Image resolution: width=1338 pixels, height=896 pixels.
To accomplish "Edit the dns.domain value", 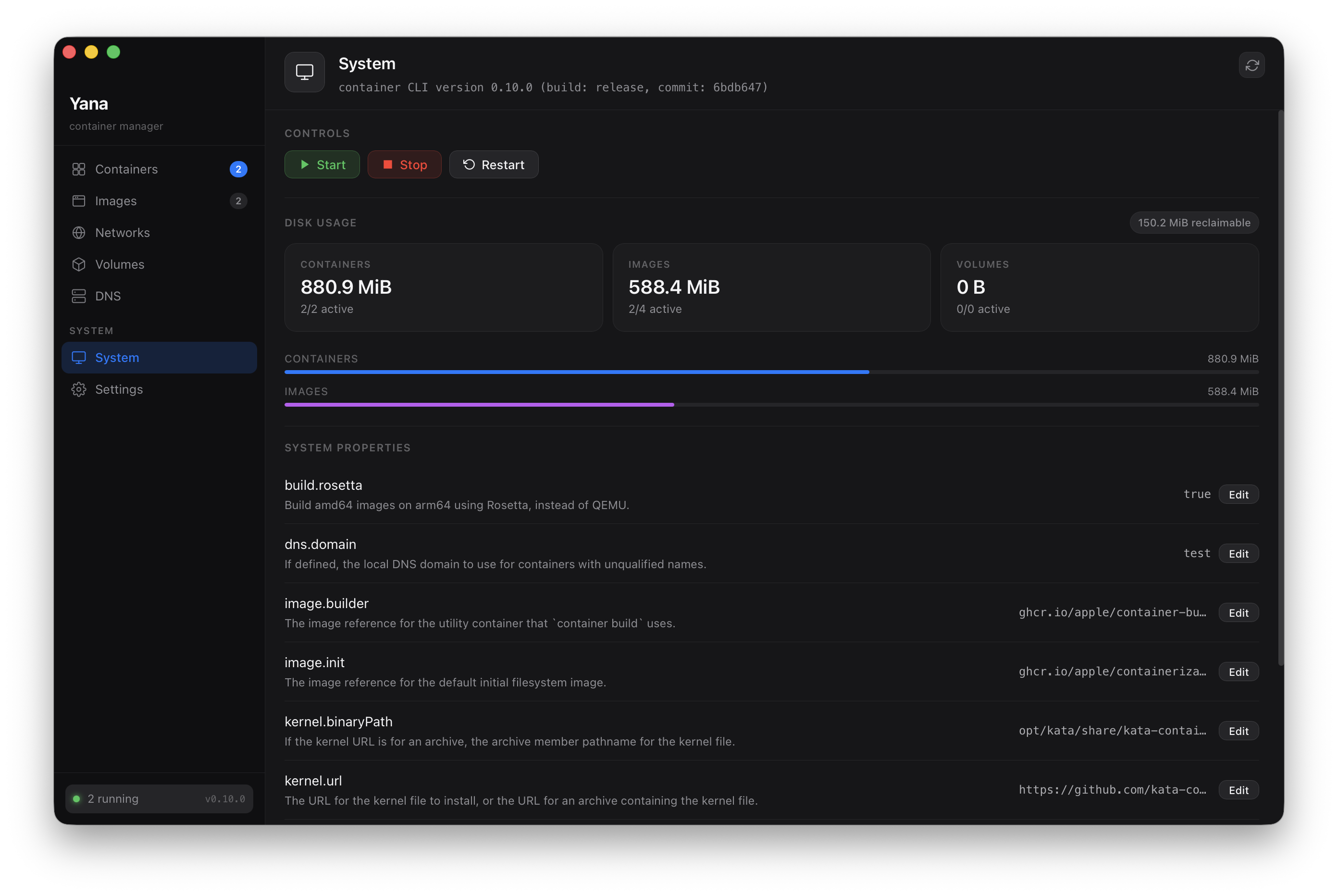I will click(x=1238, y=553).
